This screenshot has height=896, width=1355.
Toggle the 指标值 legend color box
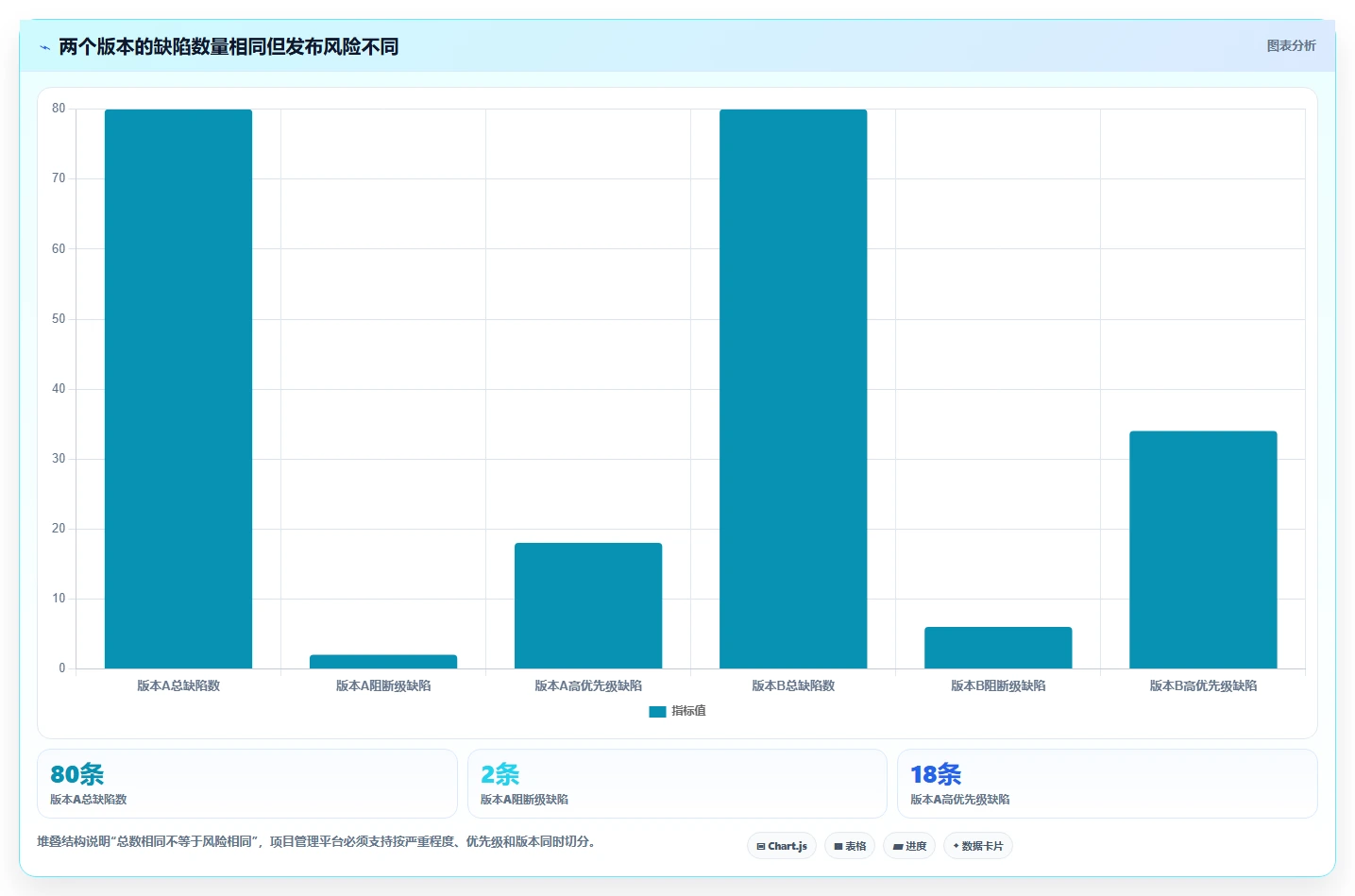(657, 711)
